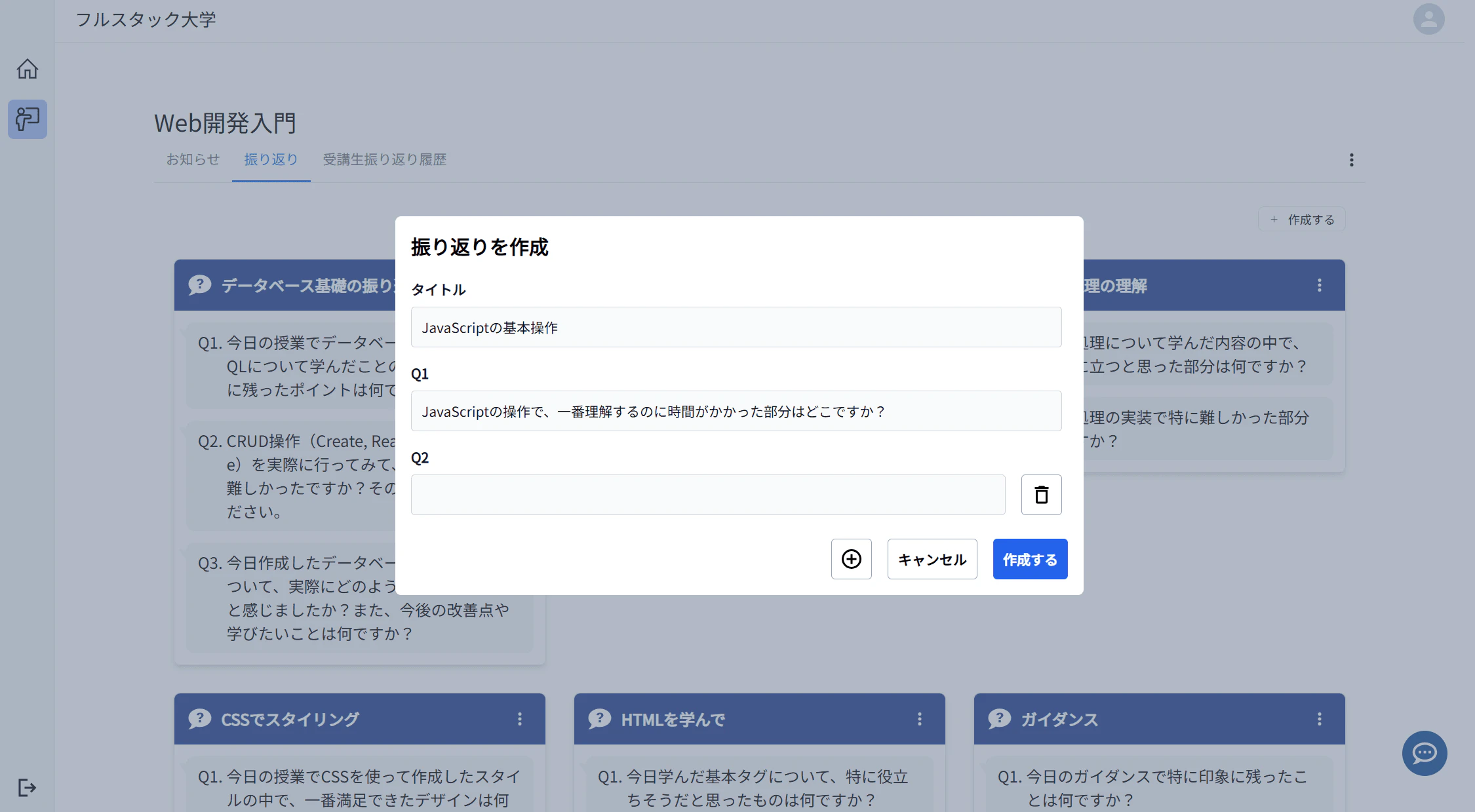
Task: Click Q1 text in ガイダンス card
Action: 1152,788
